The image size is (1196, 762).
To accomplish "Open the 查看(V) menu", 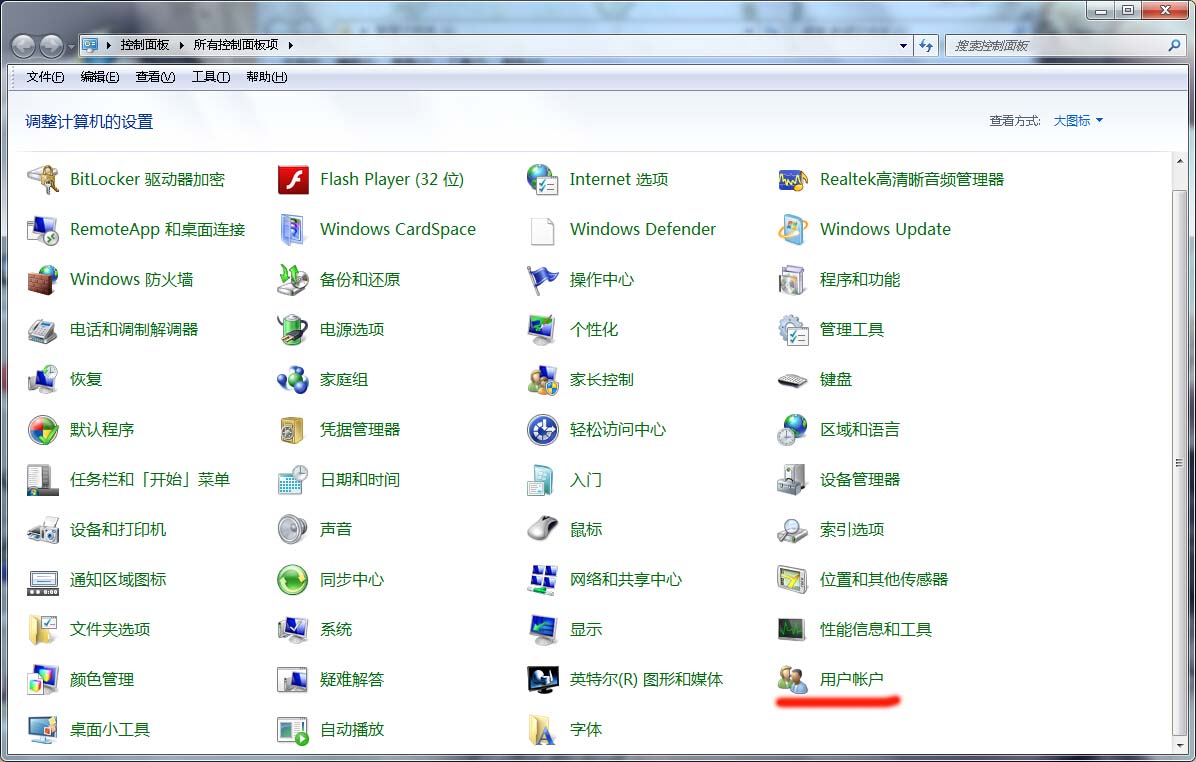I will (155, 77).
